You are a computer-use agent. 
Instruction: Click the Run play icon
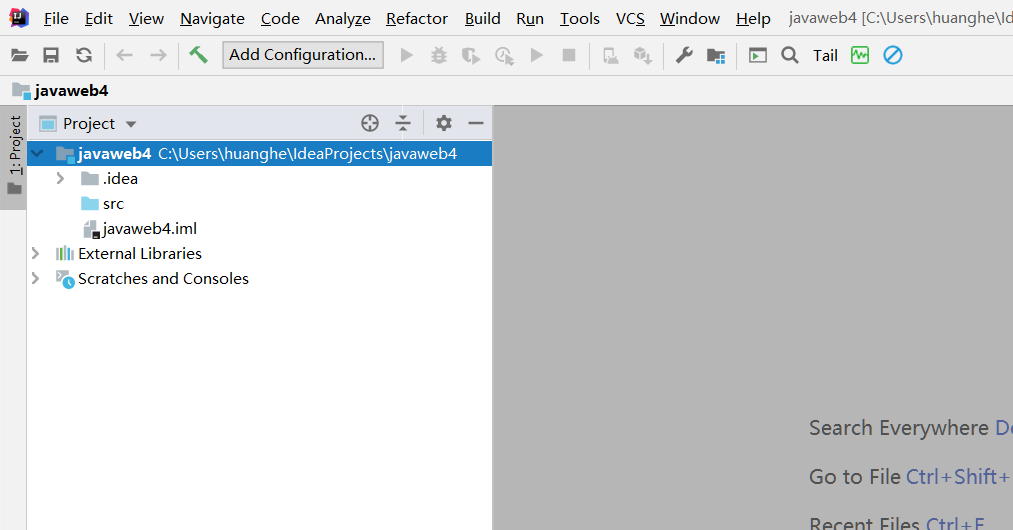(x=406, y=56)
